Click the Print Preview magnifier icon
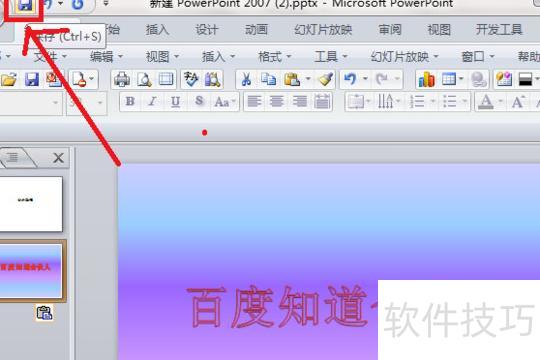Screen dimensions: 540x360 (144, 80)
